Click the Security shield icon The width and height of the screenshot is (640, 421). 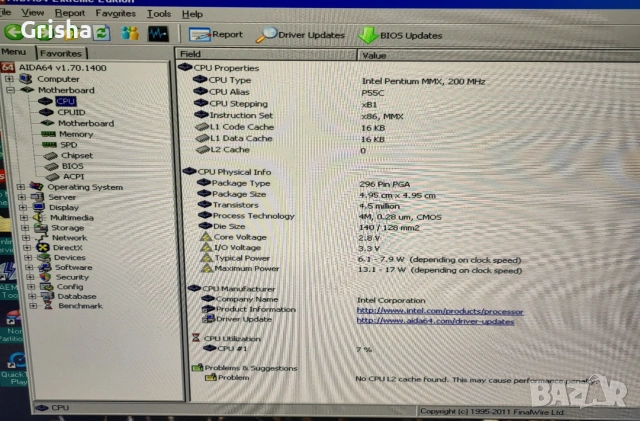[45, 277]
